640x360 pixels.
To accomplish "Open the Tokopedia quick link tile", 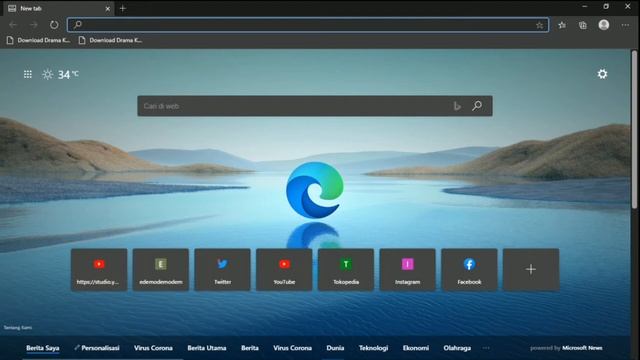I will pyautogui.click(x=346, y=270).
